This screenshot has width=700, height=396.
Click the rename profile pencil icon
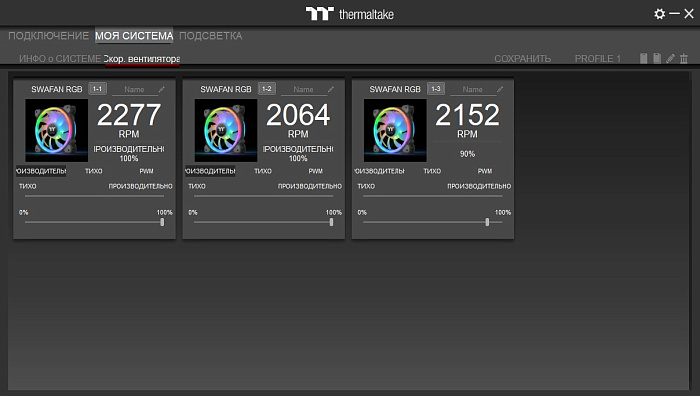pyautogui.click(x=670, y=58)
